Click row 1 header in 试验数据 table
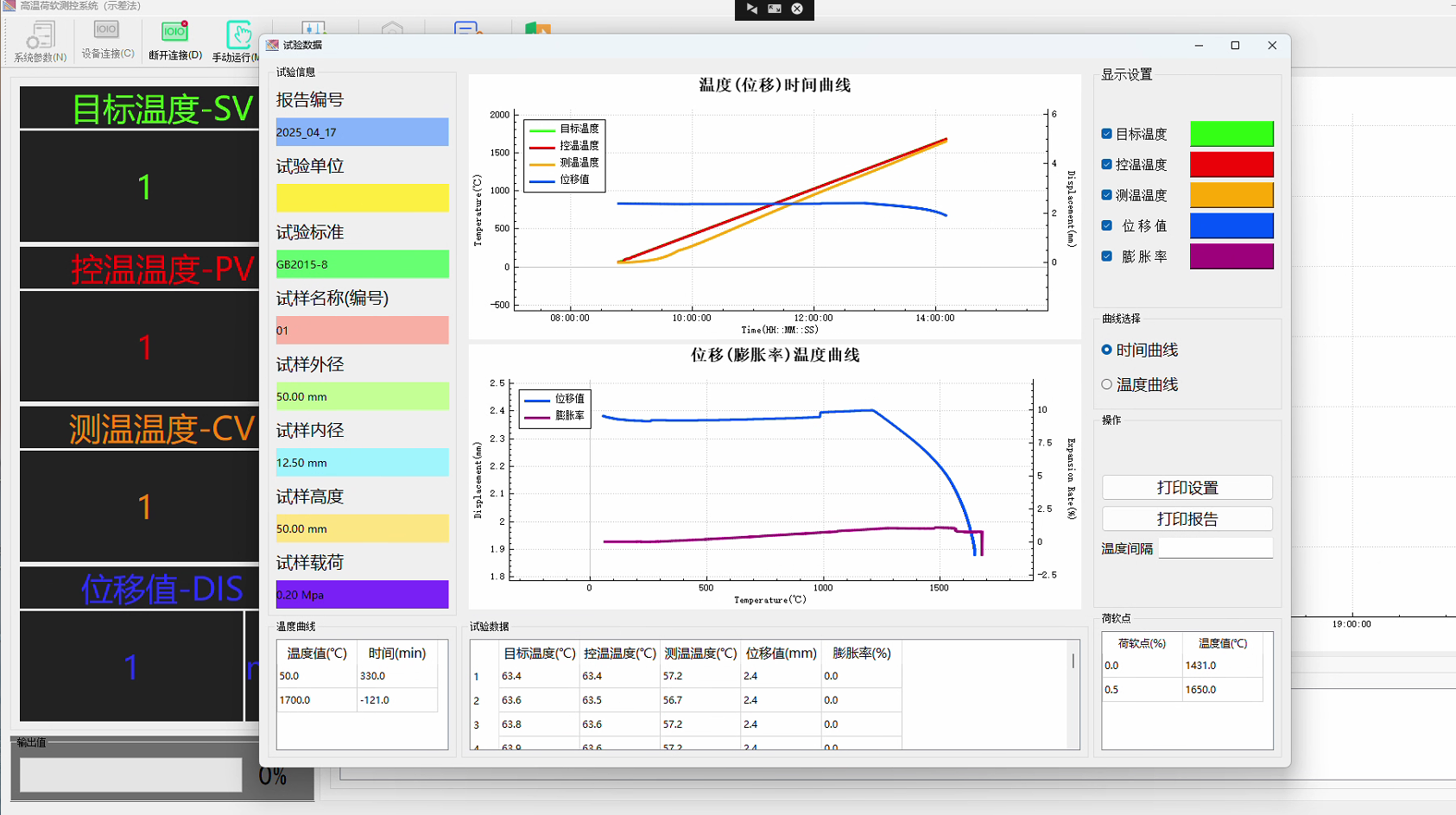The width and height of the screenshot is (1456, 815). (476, 676)
